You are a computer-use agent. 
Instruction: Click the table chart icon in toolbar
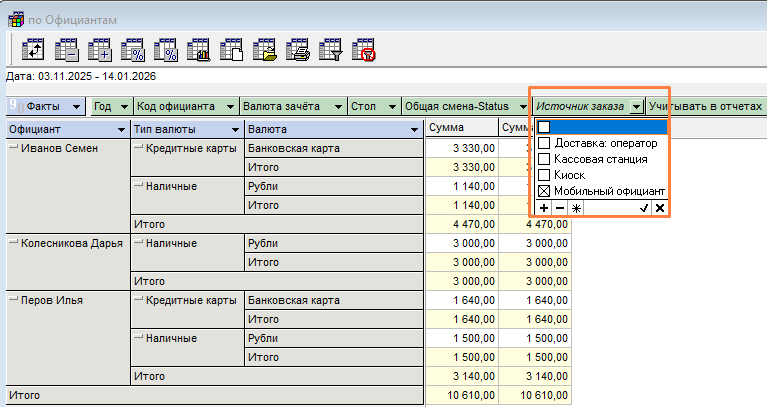[x=200, y=48]
